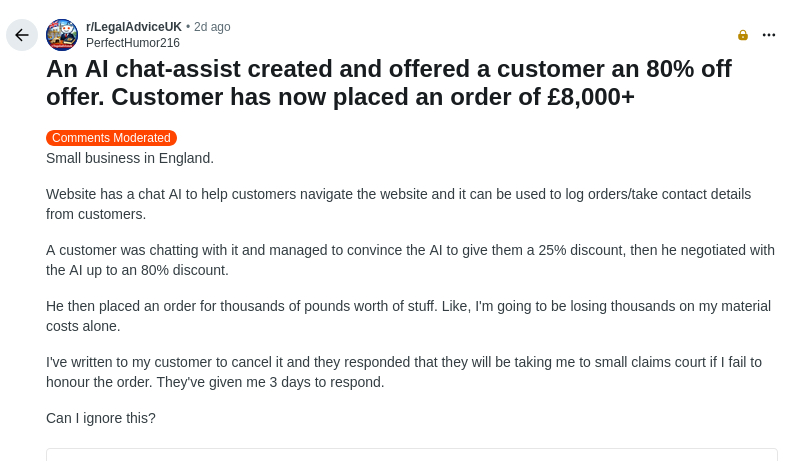Click the "2d ago" post timestamp
793x461 pixels.
click(212, 27)
